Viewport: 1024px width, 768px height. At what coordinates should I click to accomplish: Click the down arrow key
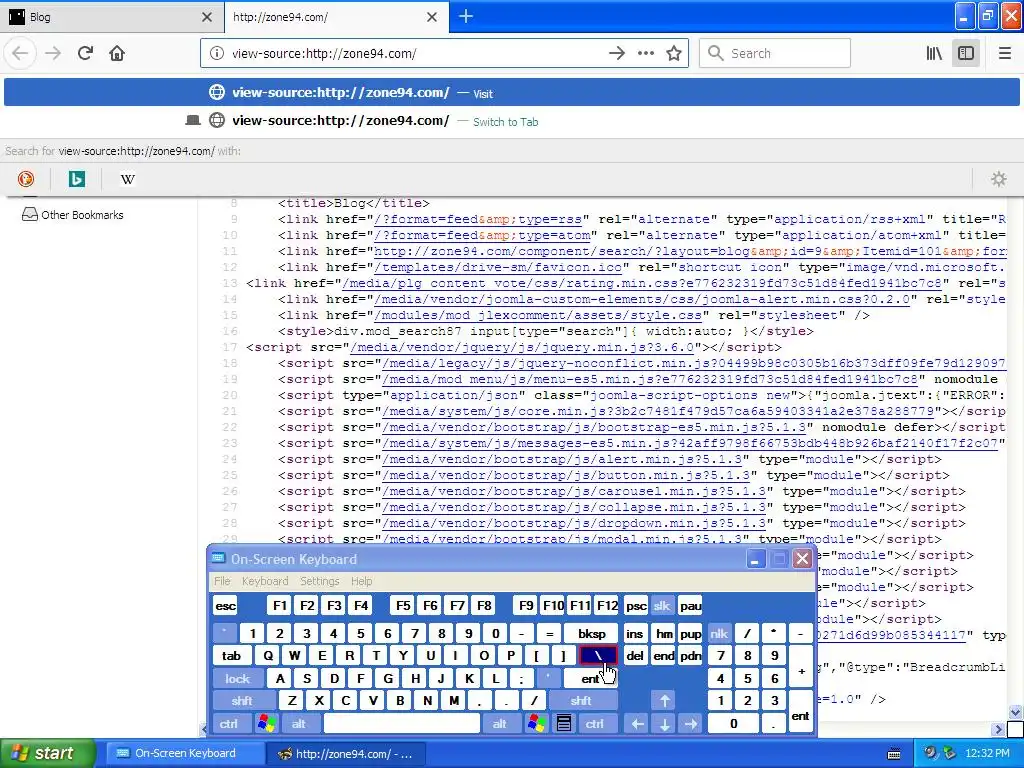664,724
